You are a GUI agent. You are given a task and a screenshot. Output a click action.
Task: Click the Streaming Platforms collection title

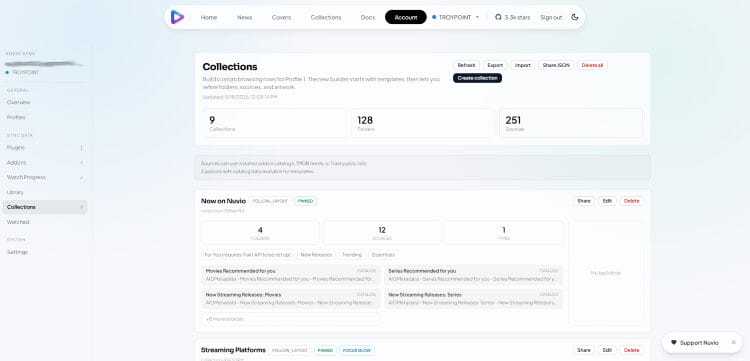[x=233, y=350]
